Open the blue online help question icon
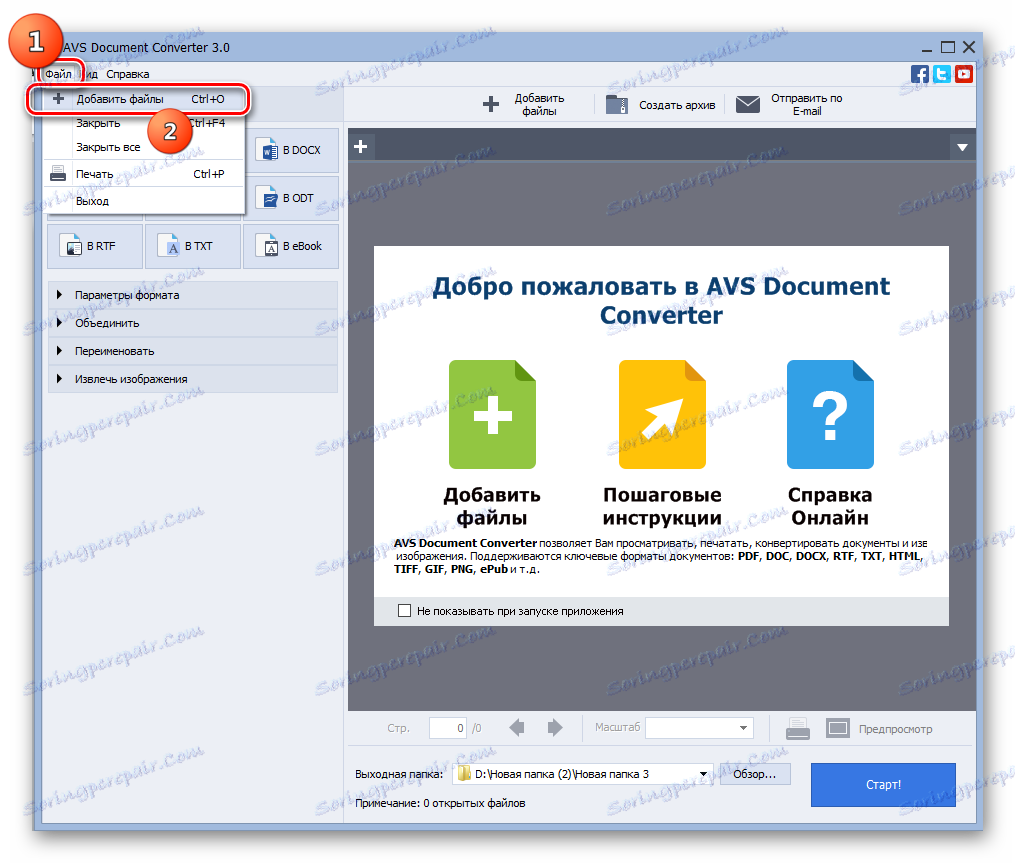 tap(830, 414)
